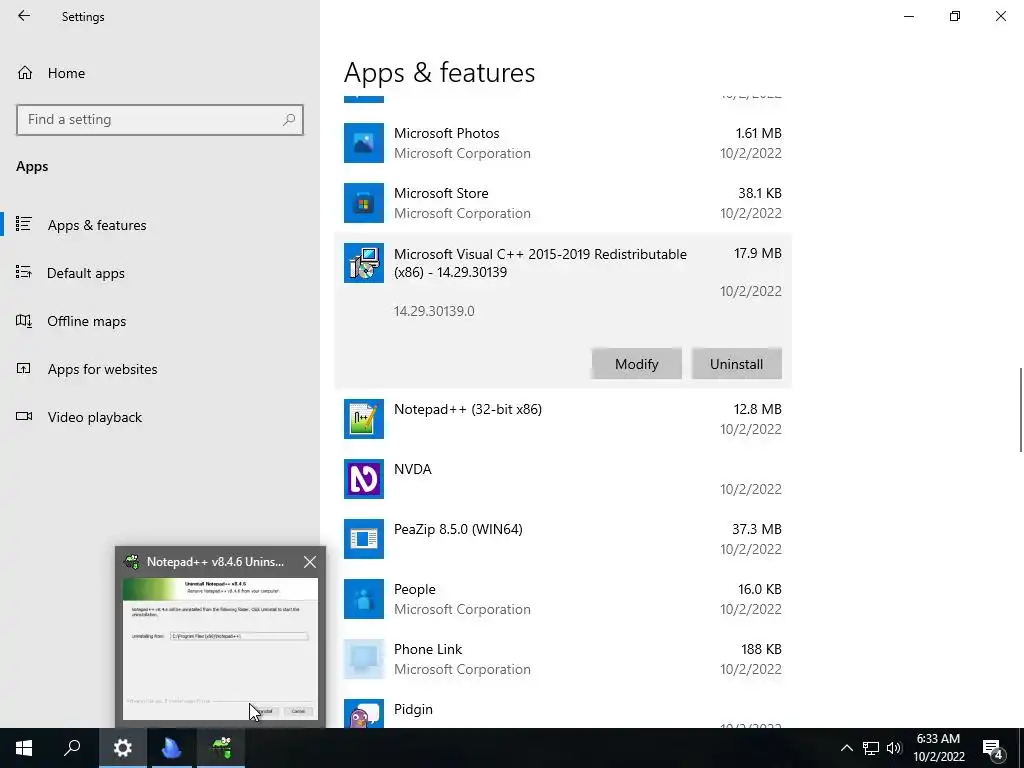The width and height of the screenshot is (1024, 768).
Task: Click the Find a setting search box
Action: [160, 120]
